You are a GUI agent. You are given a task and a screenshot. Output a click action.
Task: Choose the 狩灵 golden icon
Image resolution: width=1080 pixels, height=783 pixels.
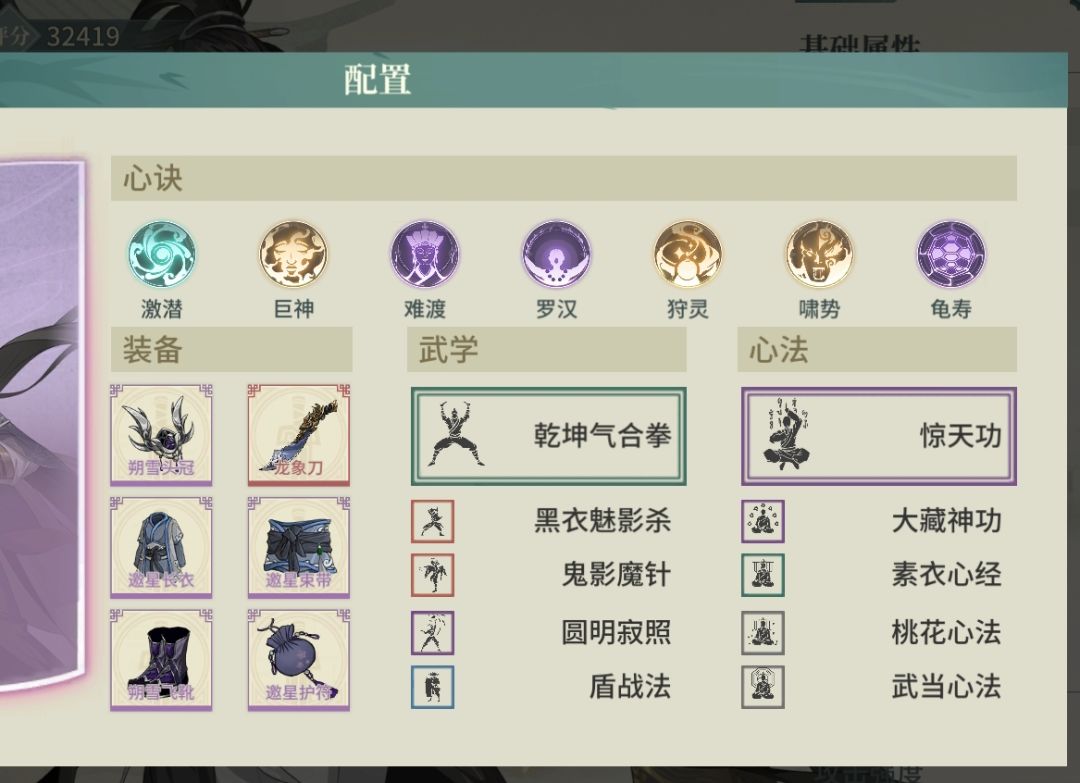[x=687, y=253]
